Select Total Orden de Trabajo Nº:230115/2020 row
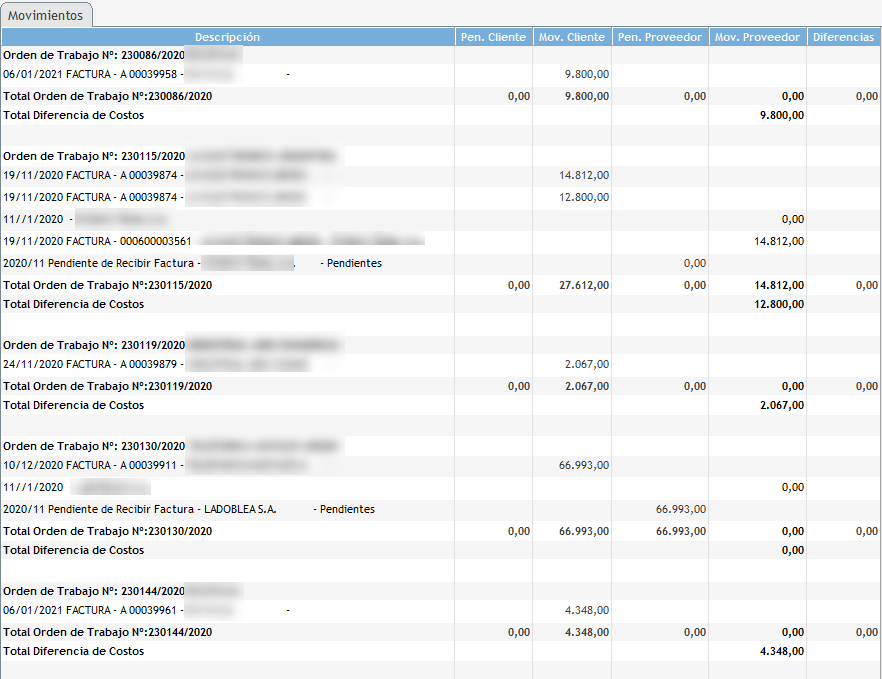Viewport: 882px width, 679px height. pos(108,285)
